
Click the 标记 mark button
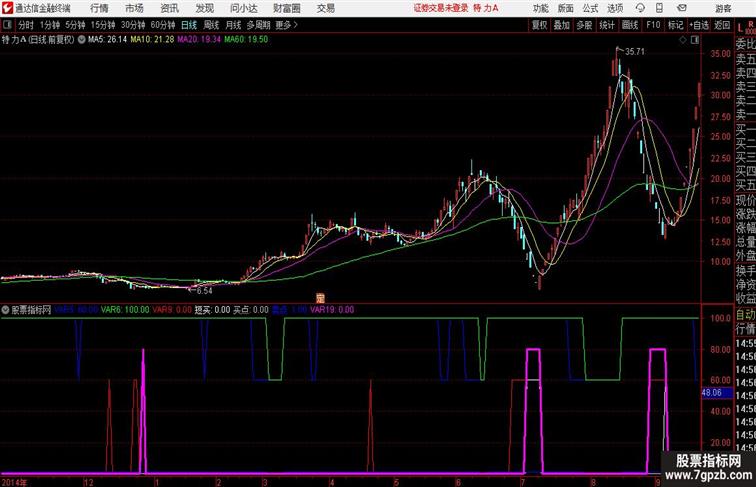pos(675,25)
